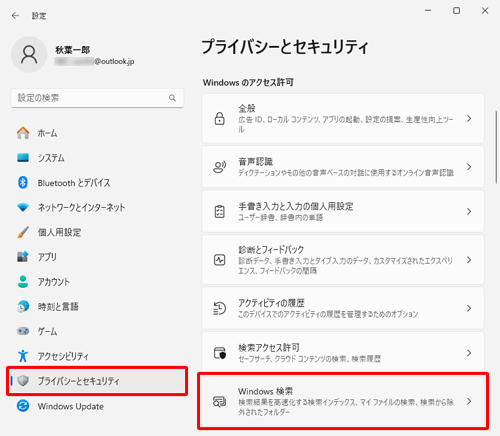
Task: Expand the Windows 検索 chevron
Action: tap(469, 401)
